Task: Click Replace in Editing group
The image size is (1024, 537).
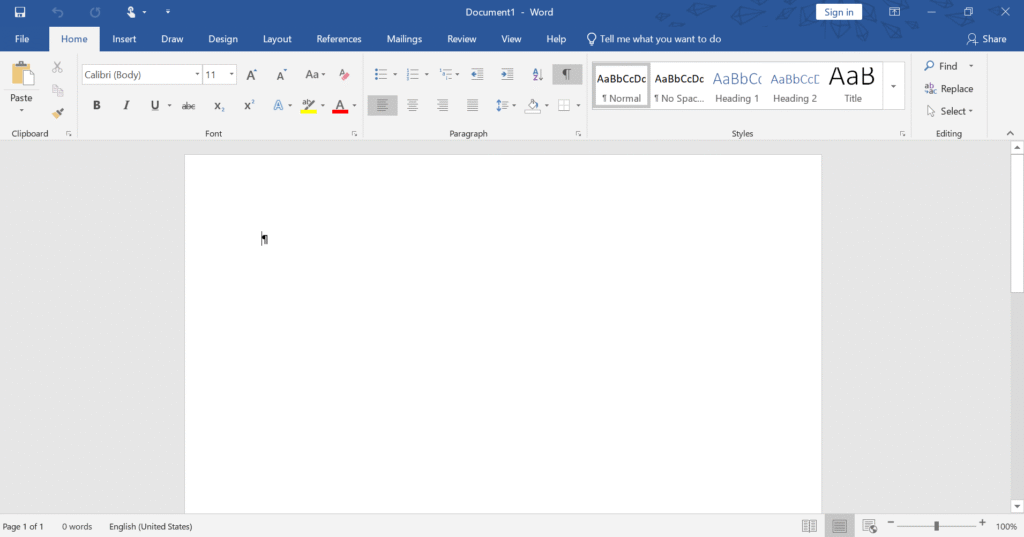Action: 949,88
